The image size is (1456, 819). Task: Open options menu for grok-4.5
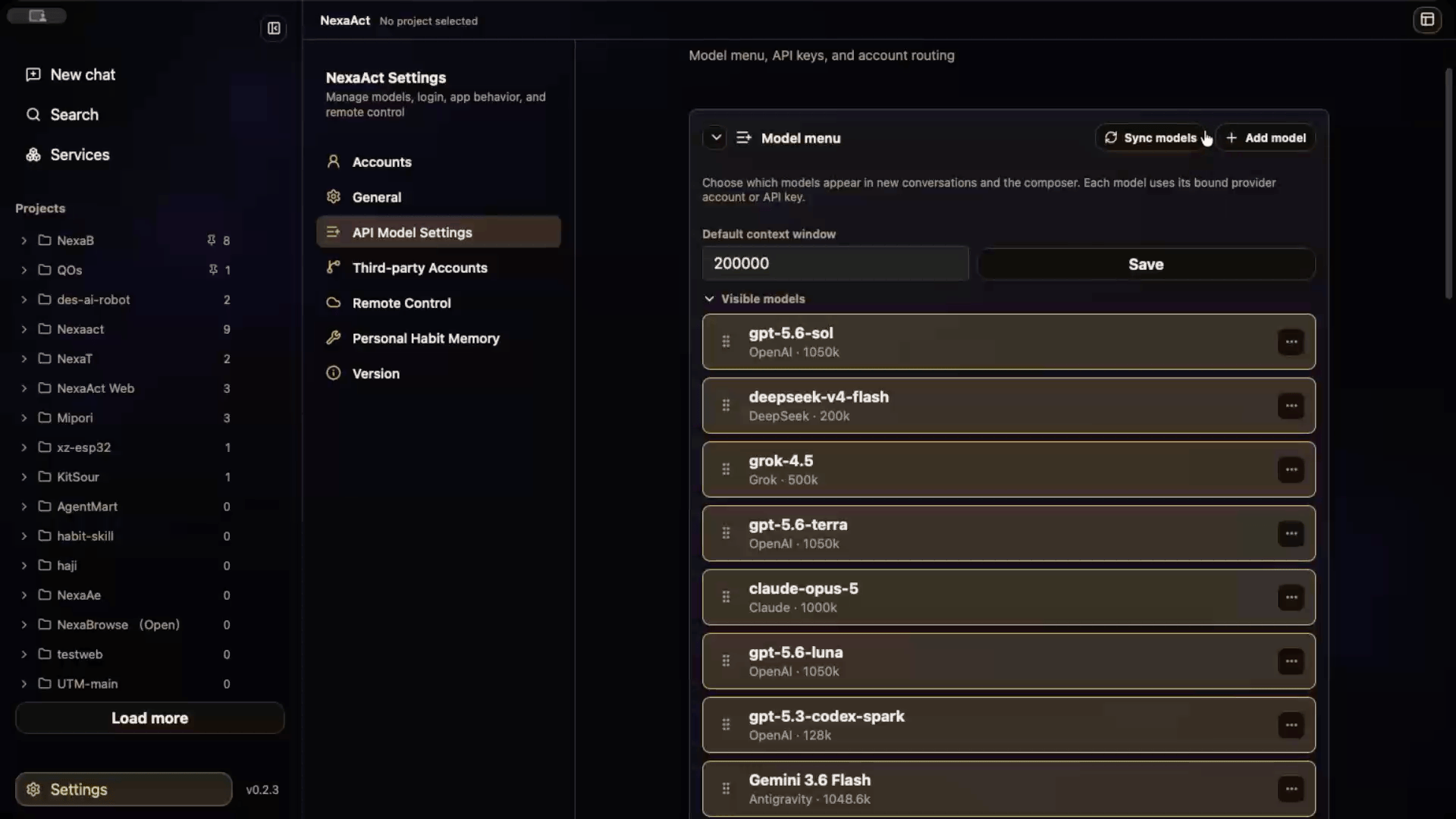pos(1291,469)
